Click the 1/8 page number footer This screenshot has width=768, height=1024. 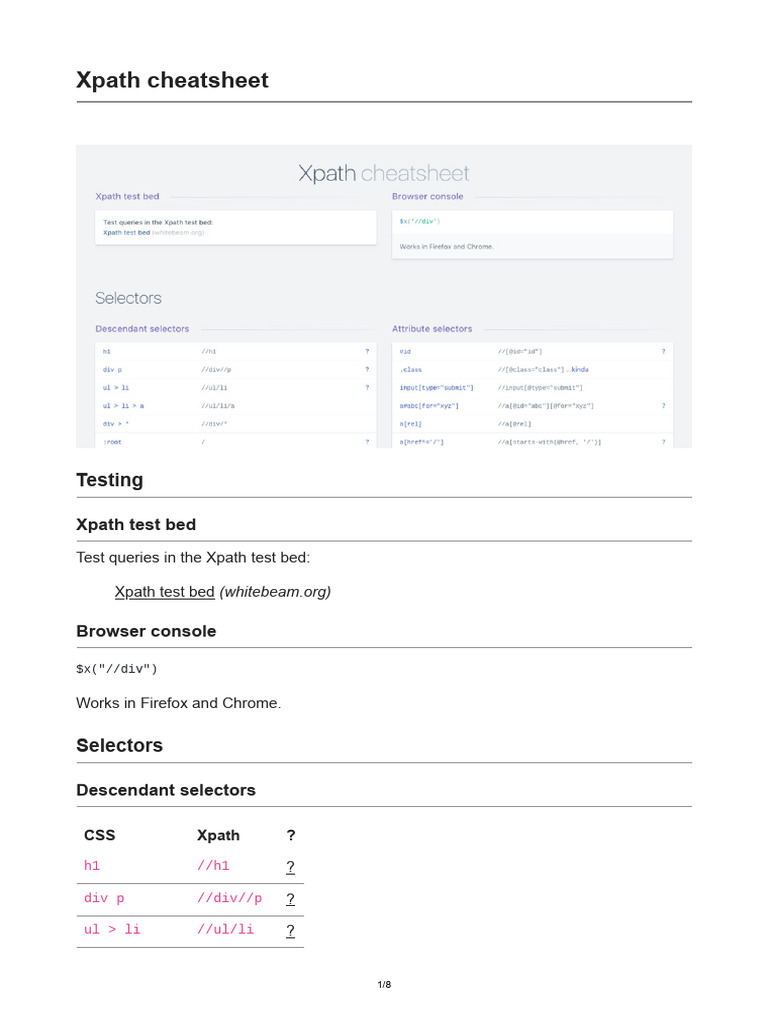point(384,985)
